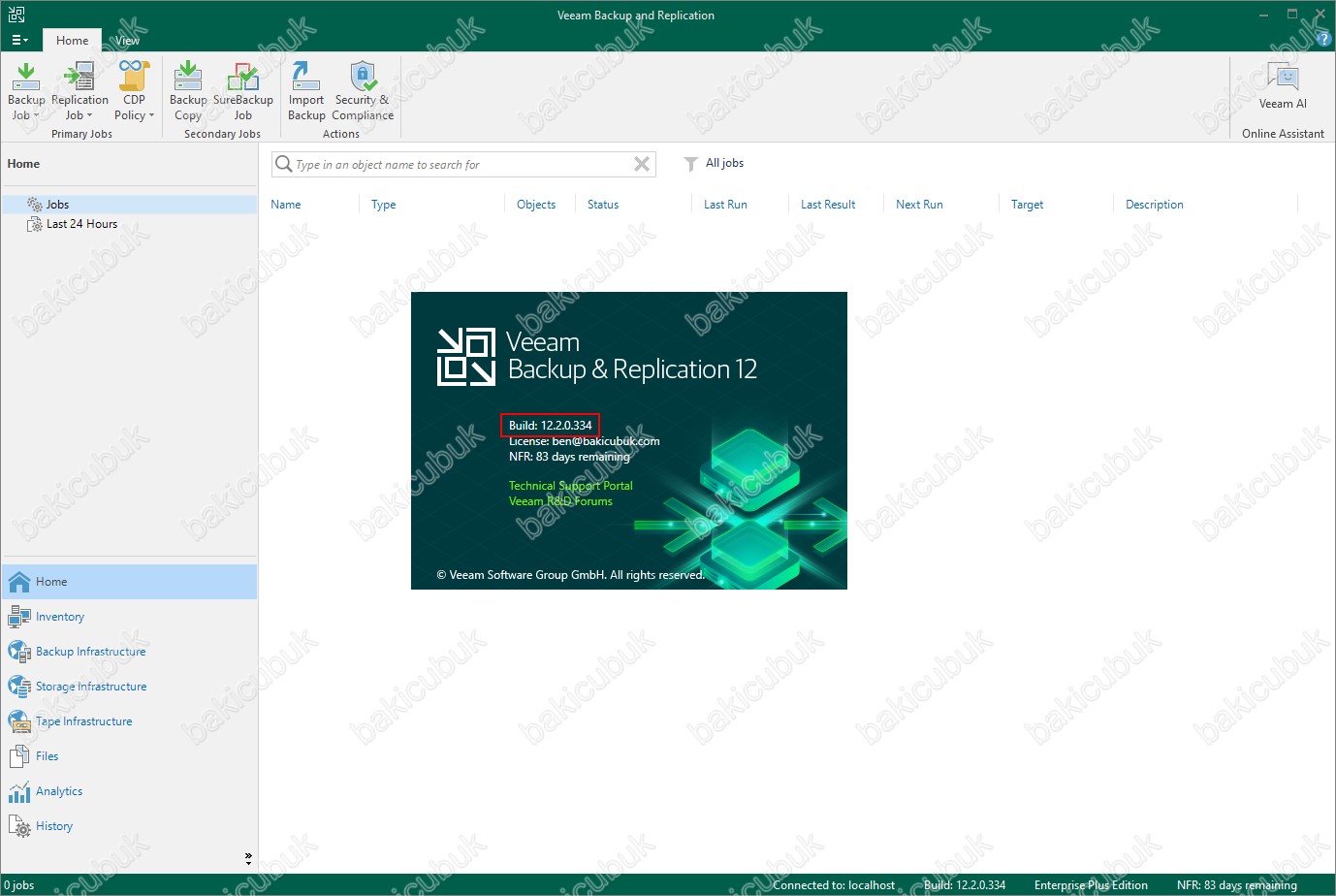Screen dimensions: 1336x896
Task: Sort by the Description column header
Action: tap(1155, 205)
